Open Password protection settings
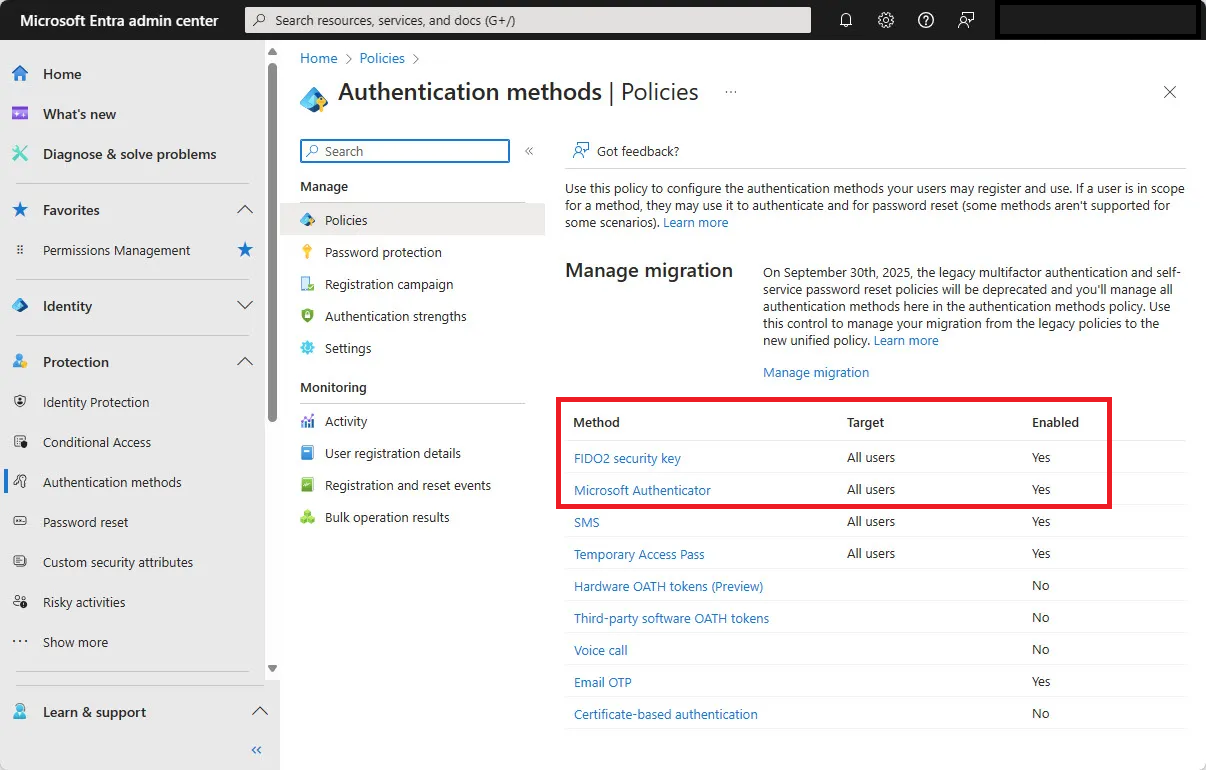 click(385, 252)
